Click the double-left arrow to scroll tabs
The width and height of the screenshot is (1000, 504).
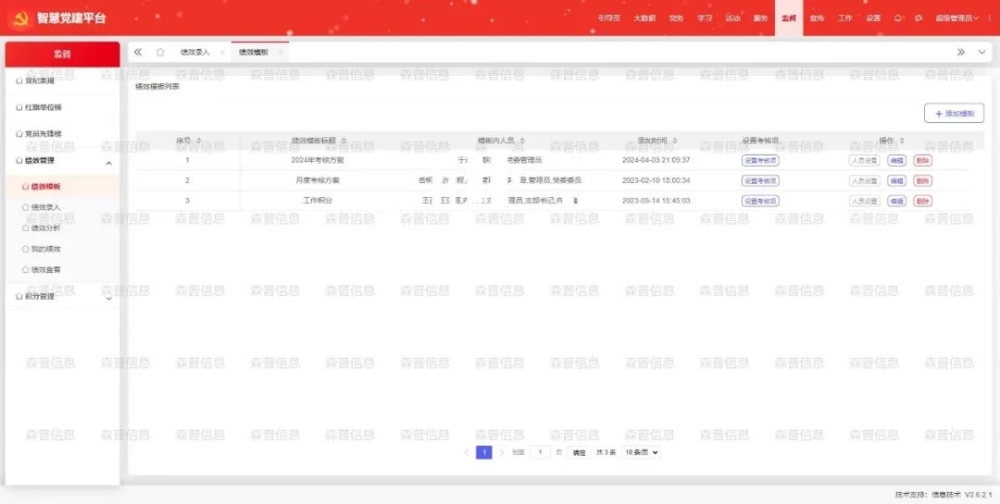(138, 52)
